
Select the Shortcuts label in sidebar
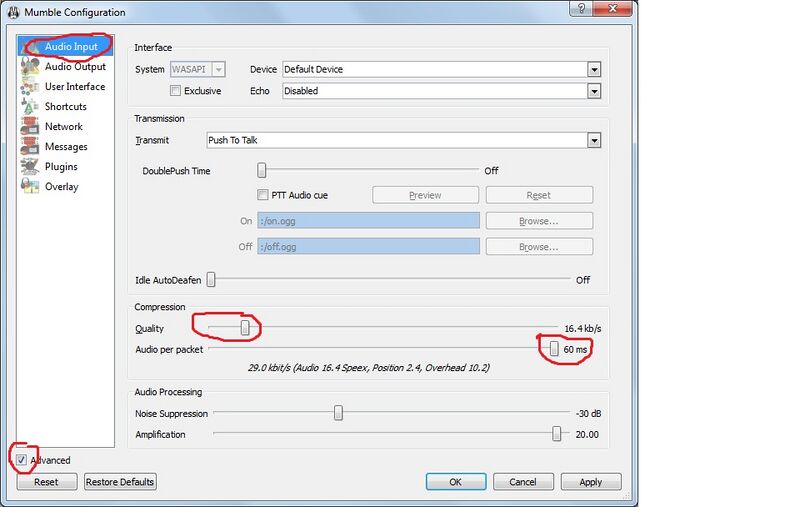(66, 107)
